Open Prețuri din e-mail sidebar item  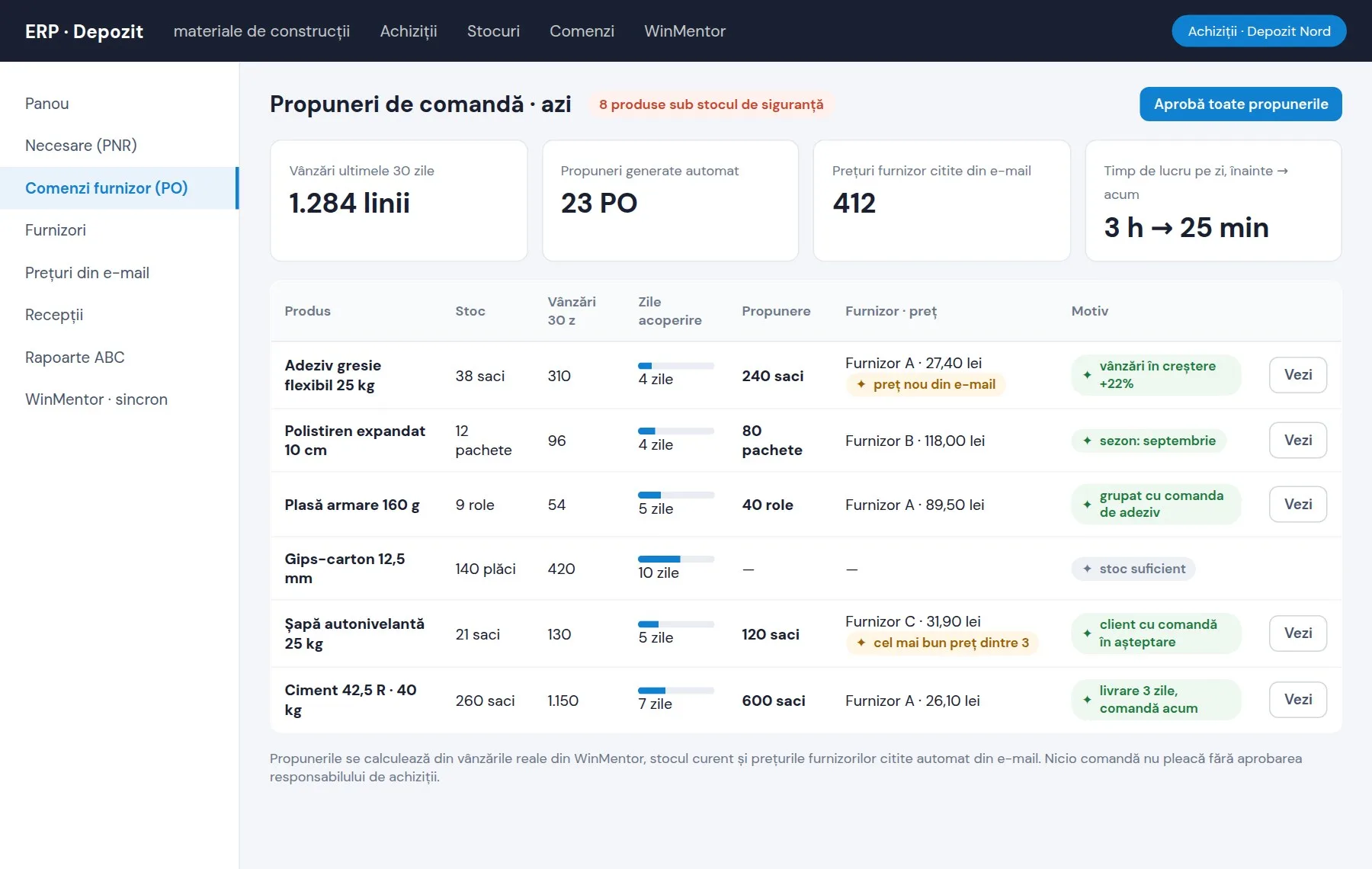pyautogui.click(x=119, y=273)
